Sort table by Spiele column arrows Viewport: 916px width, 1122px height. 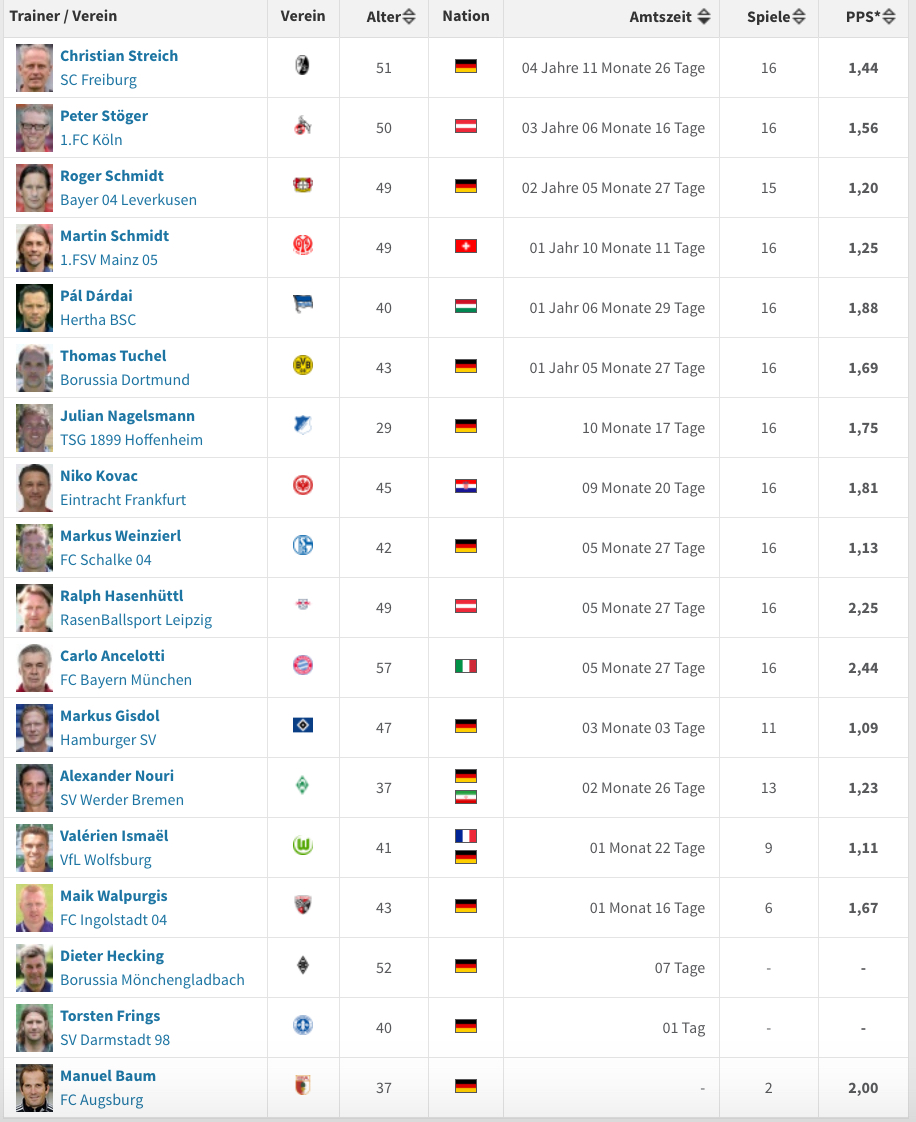tap(799, 16)
